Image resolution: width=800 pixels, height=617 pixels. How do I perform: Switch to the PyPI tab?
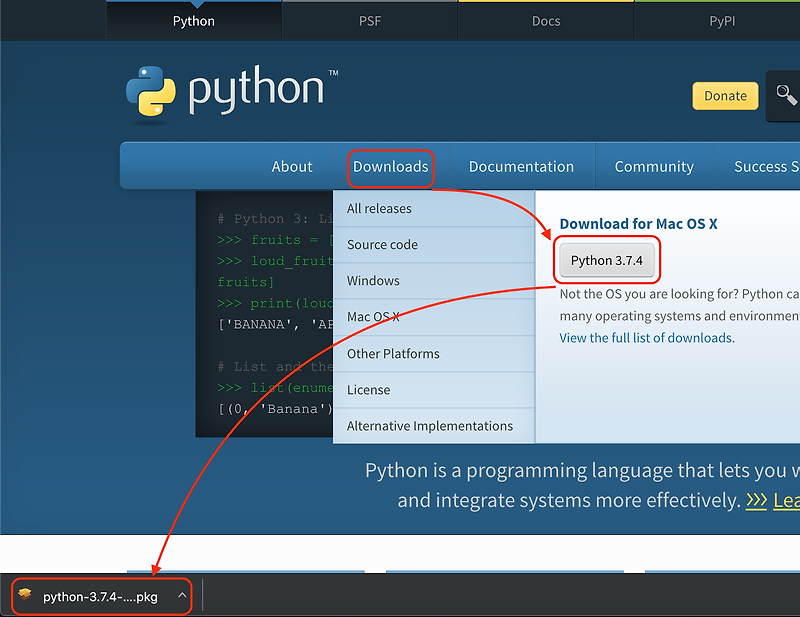722,20
